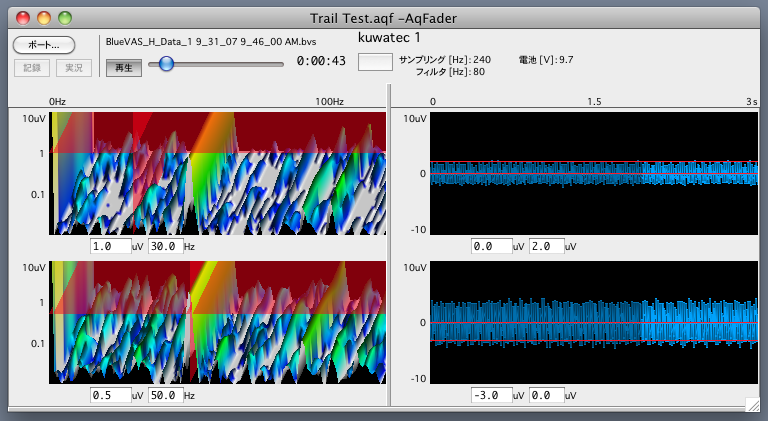Click the 0.0 uV field under upper waveform
This screenshot has width=768, height=421.
[x=491, y=246]
